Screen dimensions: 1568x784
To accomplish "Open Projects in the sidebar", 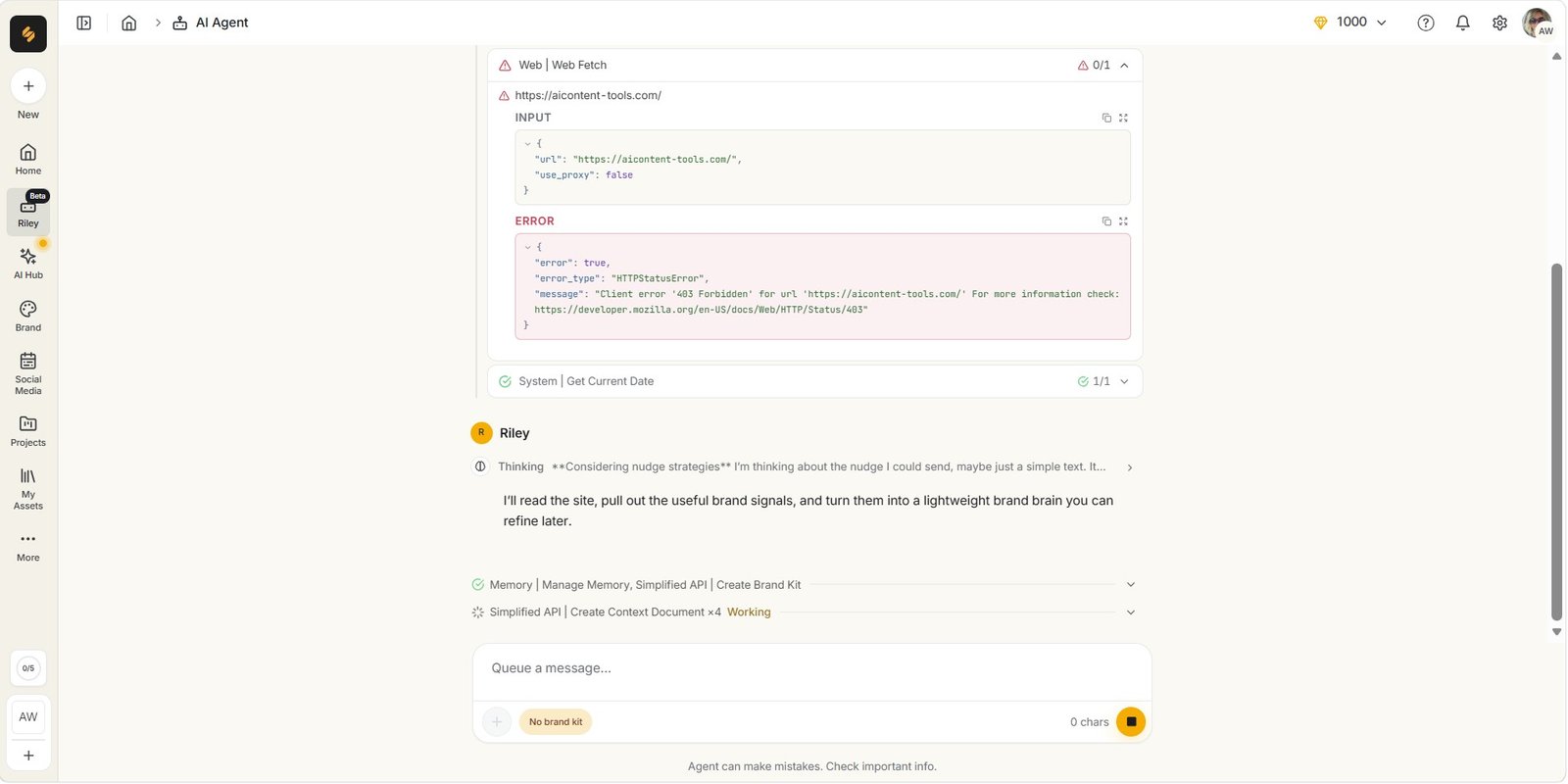I will click(x=28, y=431).
